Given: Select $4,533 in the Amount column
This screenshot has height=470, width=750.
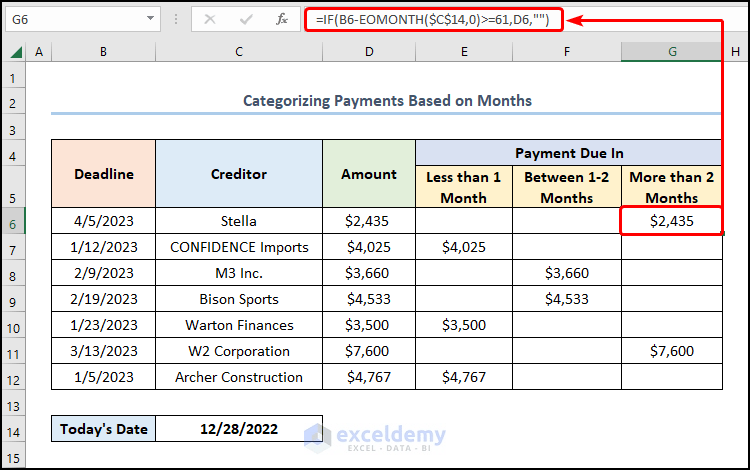Looking at the screenshot, I should 369,299.
